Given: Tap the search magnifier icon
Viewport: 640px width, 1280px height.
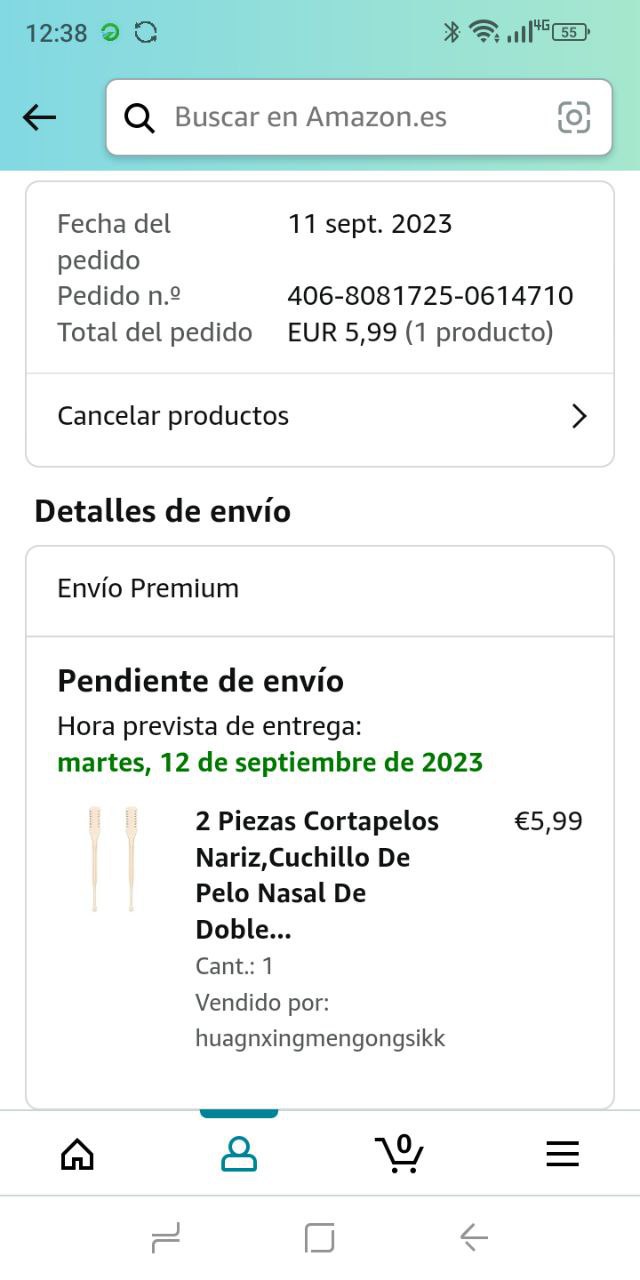Looking at the screenshot, I should coord(140,118).
